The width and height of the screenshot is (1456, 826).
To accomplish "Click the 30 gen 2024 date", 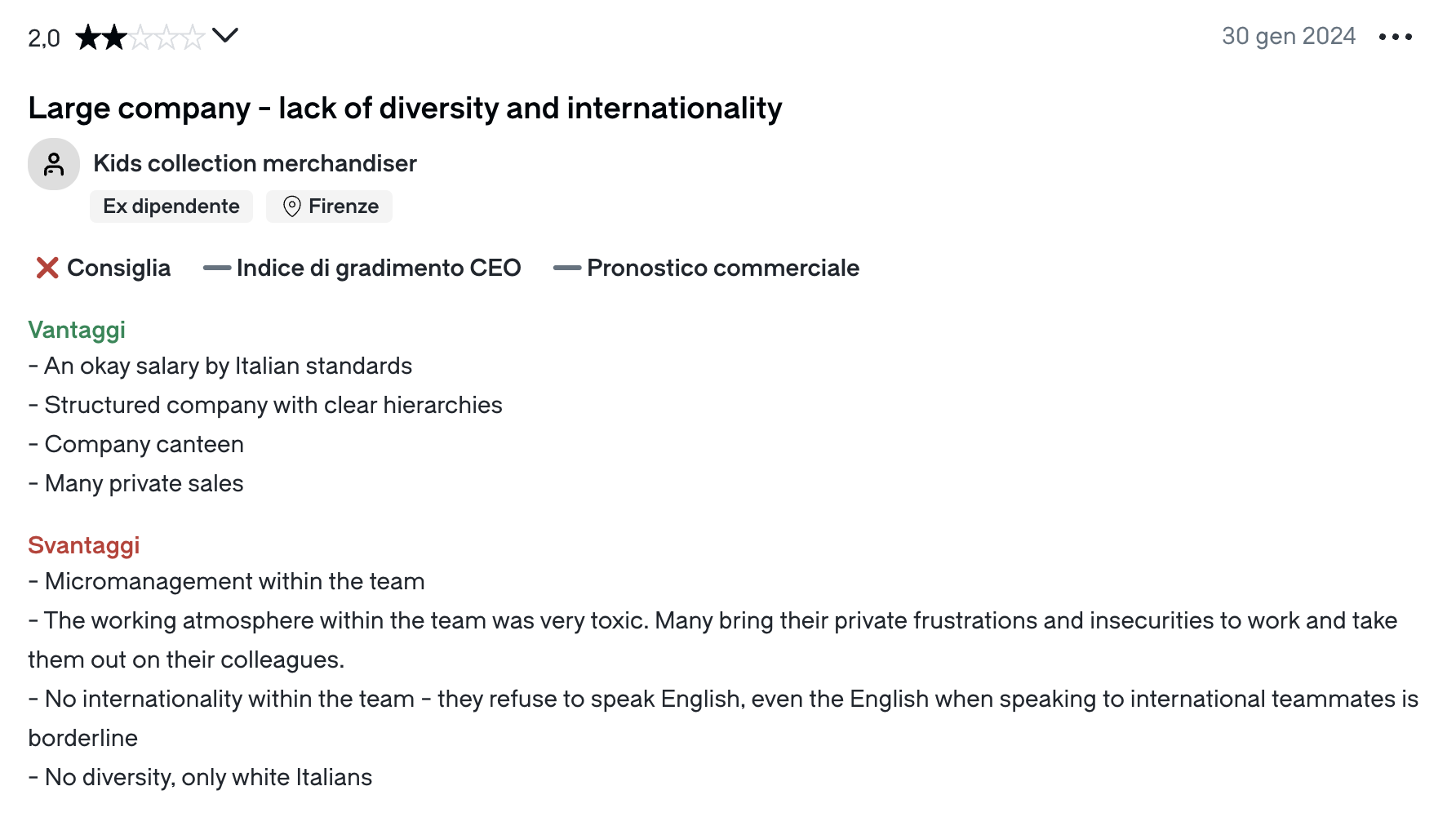I will coord(1288,36).
